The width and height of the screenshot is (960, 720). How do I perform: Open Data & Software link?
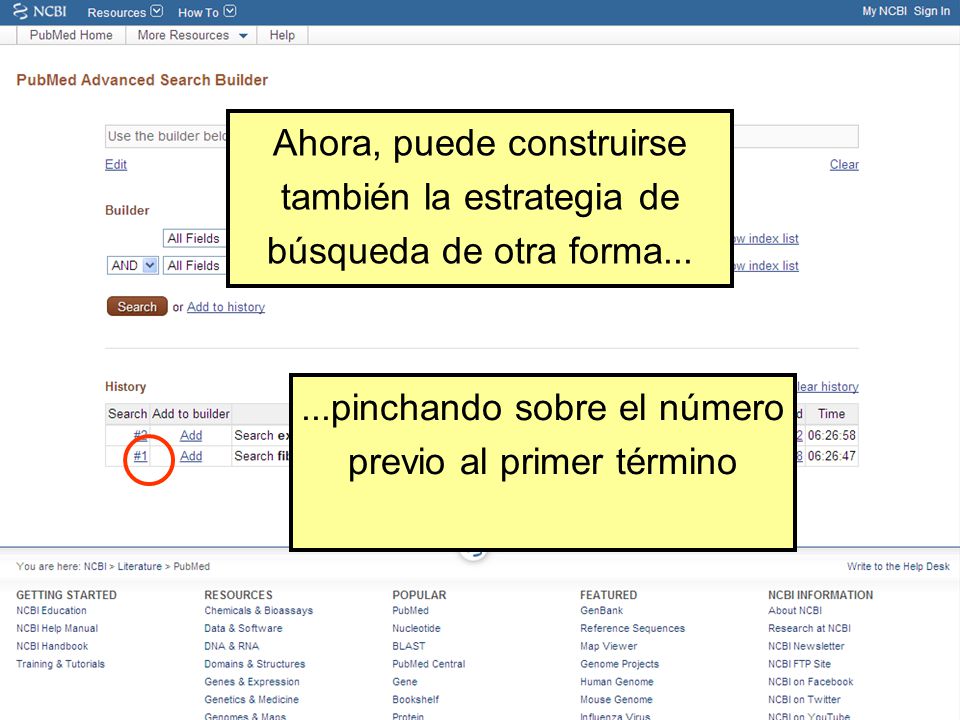click(243, 628)
